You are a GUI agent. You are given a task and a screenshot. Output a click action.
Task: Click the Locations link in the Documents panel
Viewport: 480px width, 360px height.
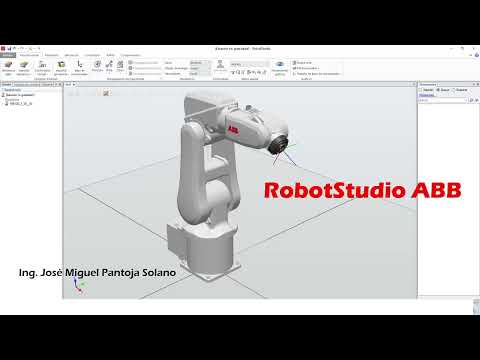tap(427, 95)
